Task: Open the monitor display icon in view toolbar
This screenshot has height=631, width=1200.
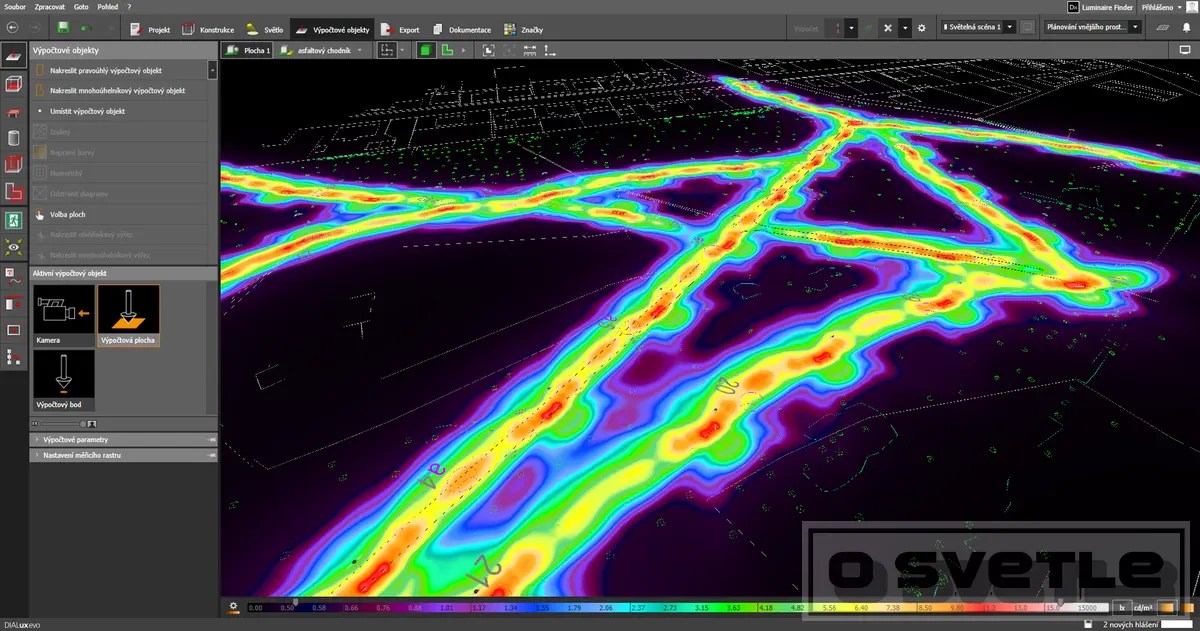Action: (1187, 49)
